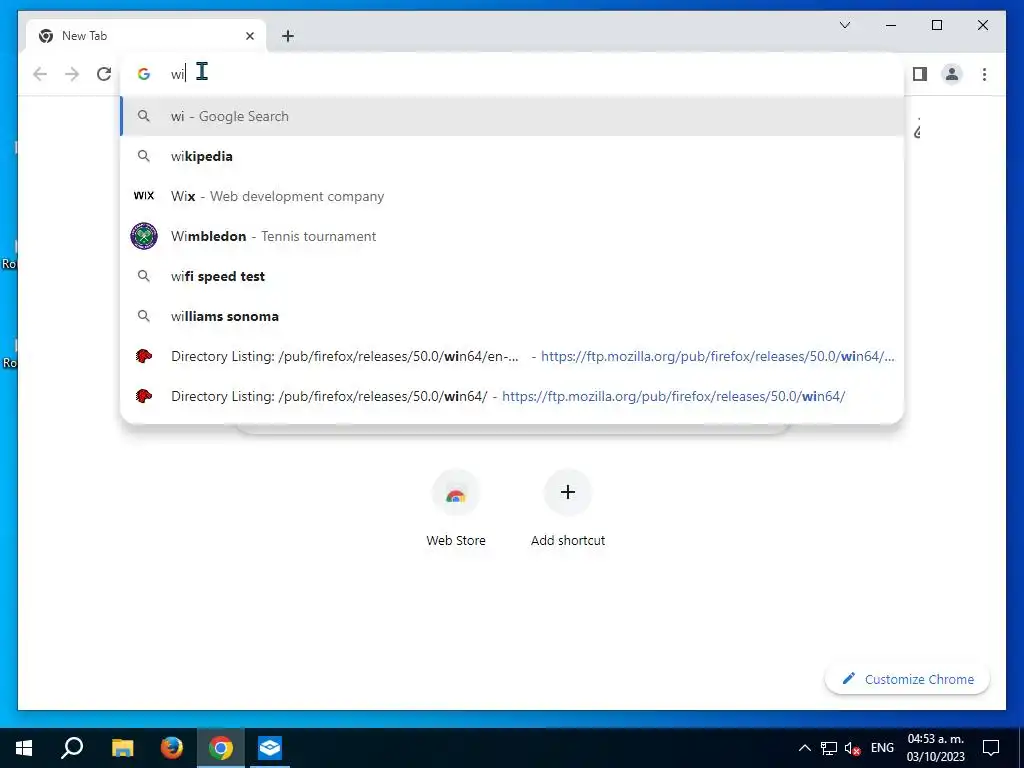Open Chrome's three-dot menu
The height and width of the screenshot is (768, 1024).
click(984, 74)
